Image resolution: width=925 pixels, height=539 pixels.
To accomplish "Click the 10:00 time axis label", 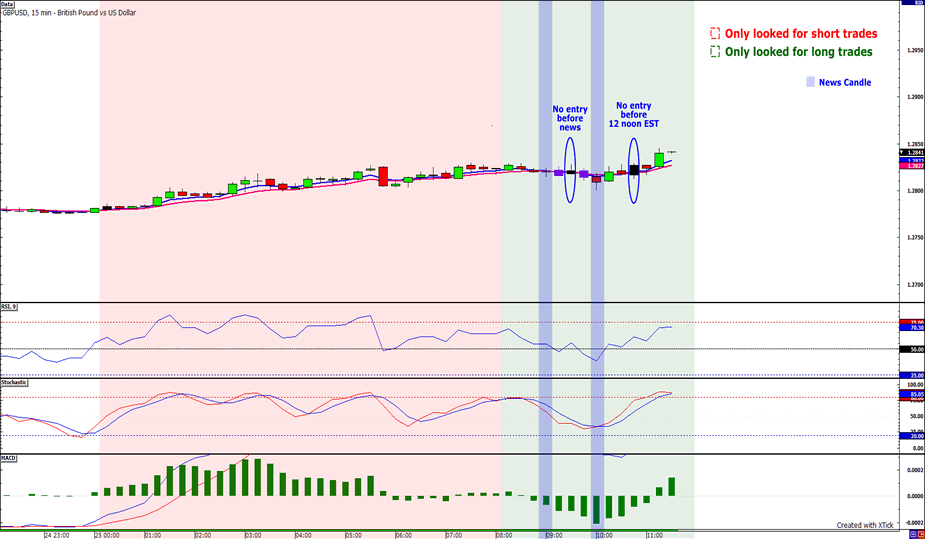I will click(604, 535).
